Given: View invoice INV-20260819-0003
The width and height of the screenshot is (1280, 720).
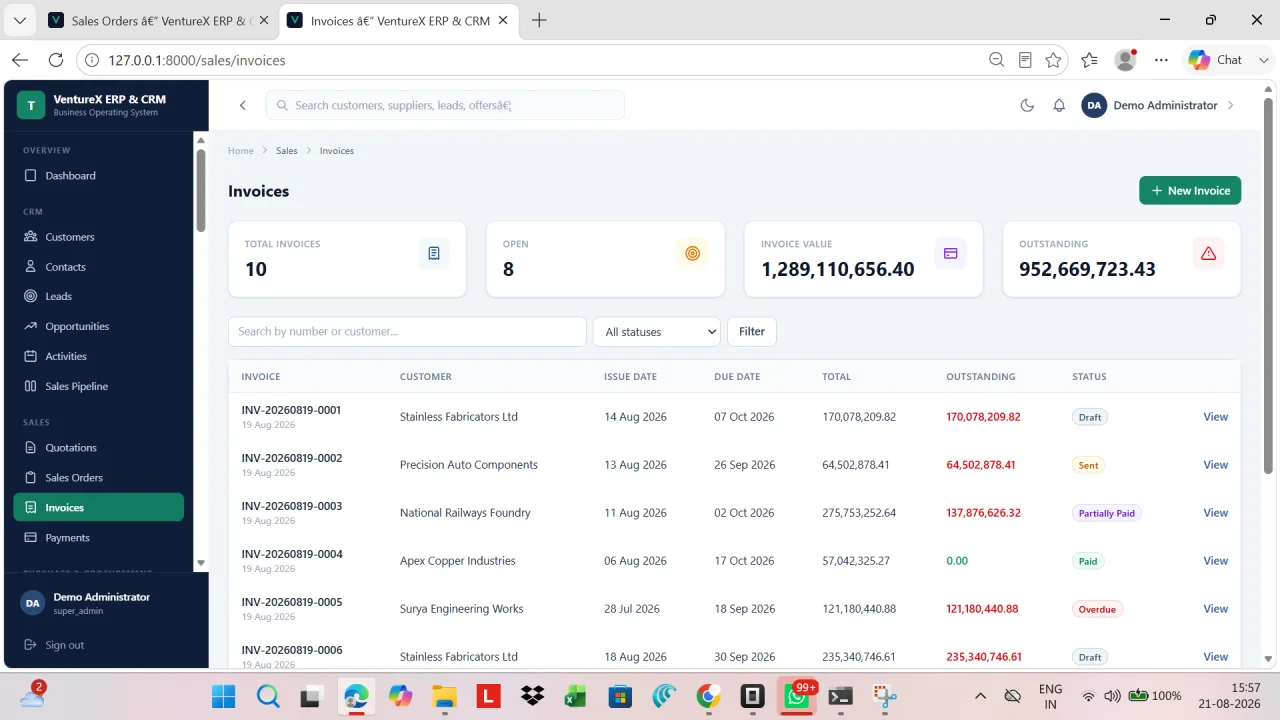Looking at the screenshot, I should [1215, 513].
